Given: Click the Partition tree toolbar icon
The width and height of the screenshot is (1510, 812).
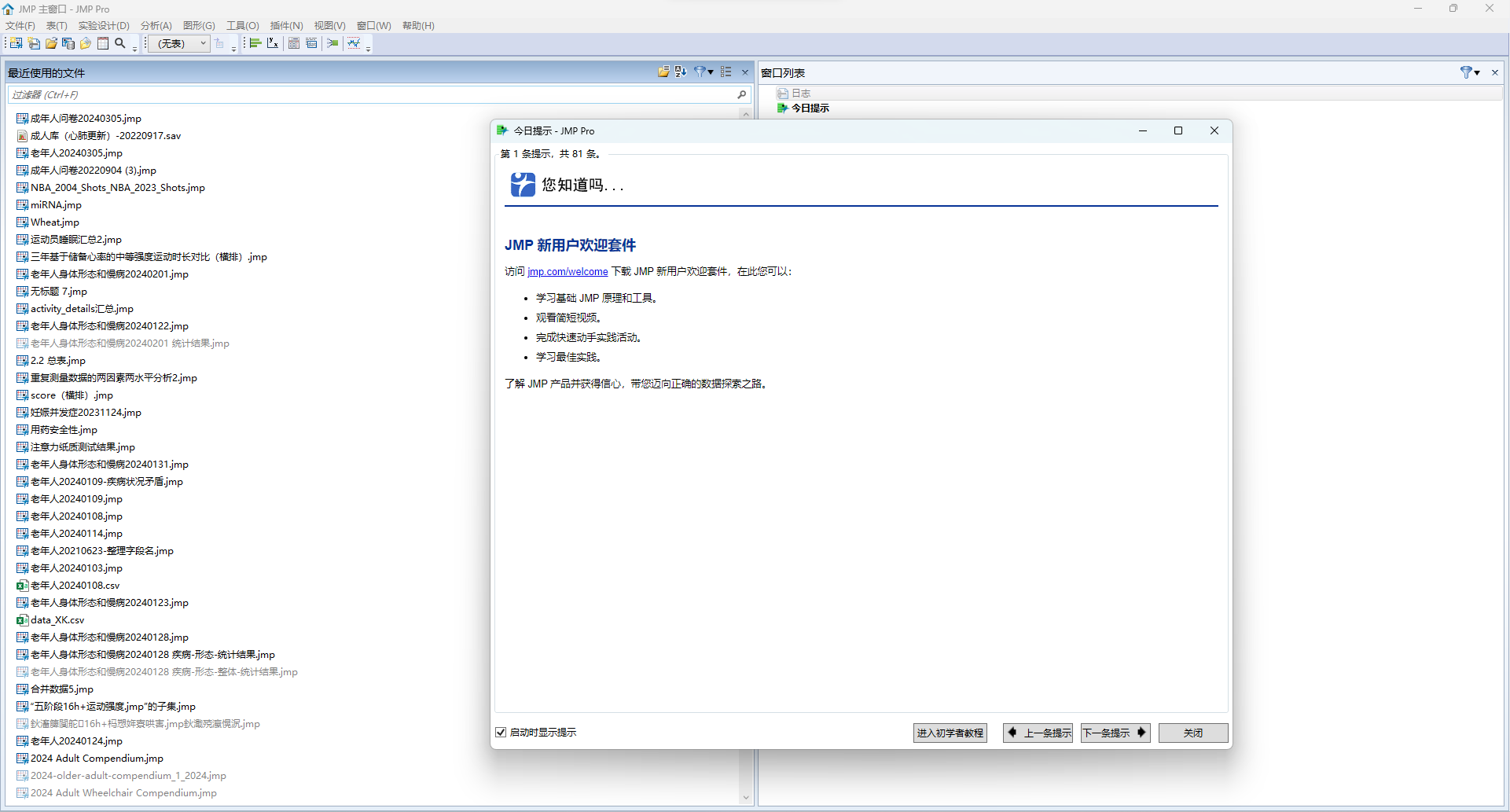Looking at the screenshot, I should (x=332, y=43).
